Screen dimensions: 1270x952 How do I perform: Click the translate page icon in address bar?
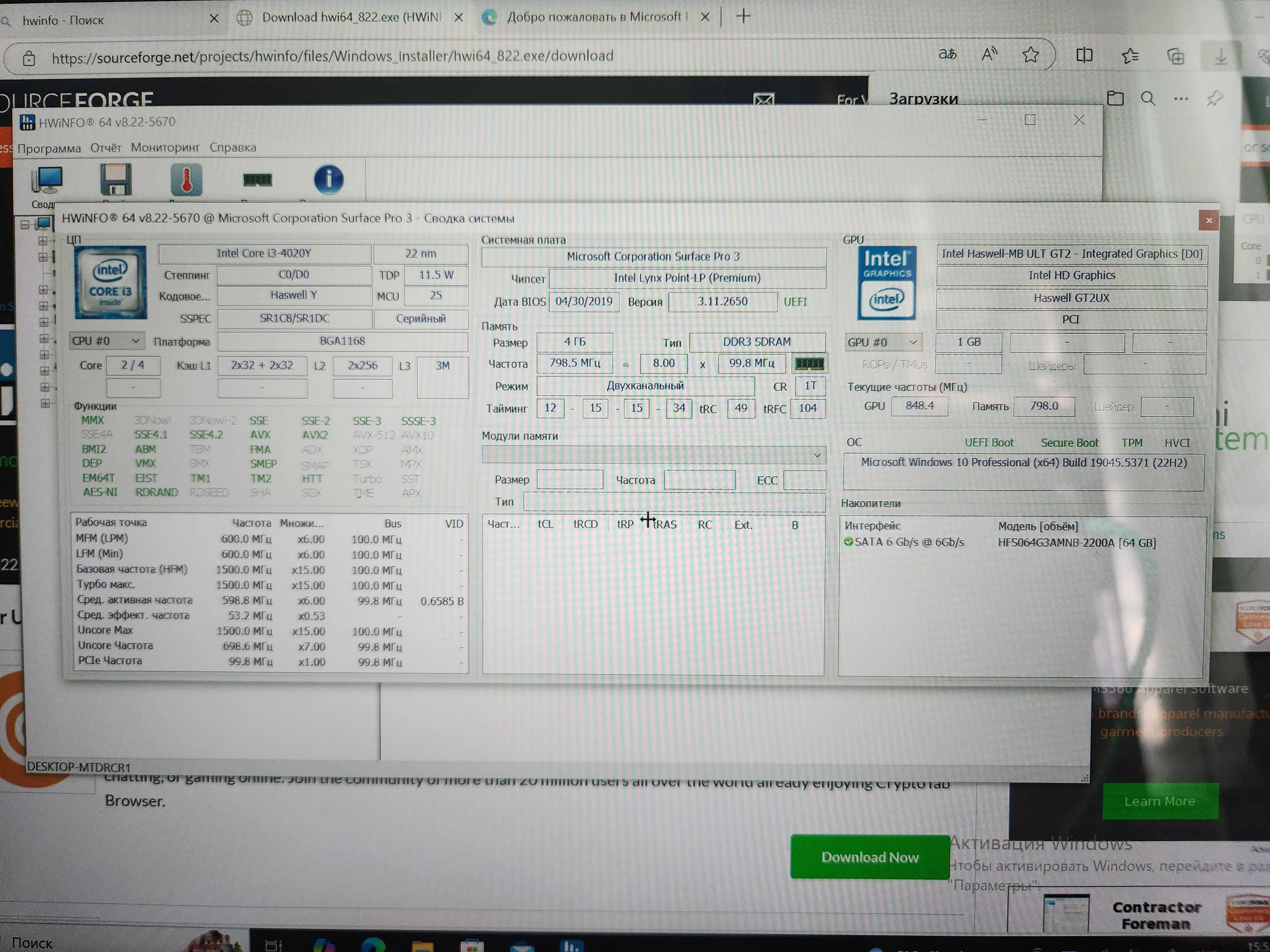click(x=947, y=55)
